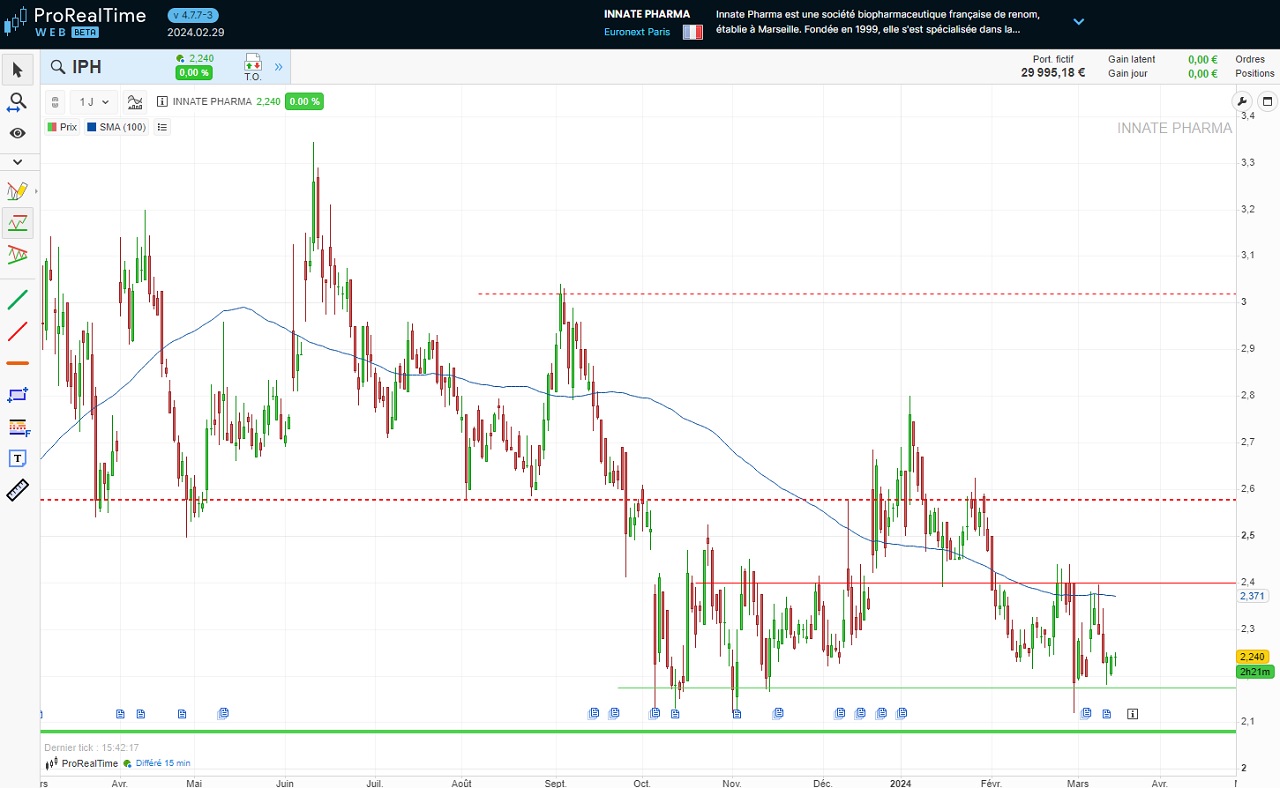Click the Prix legend entry
The image size is (1280, 788).
click(x=62, y=127)
